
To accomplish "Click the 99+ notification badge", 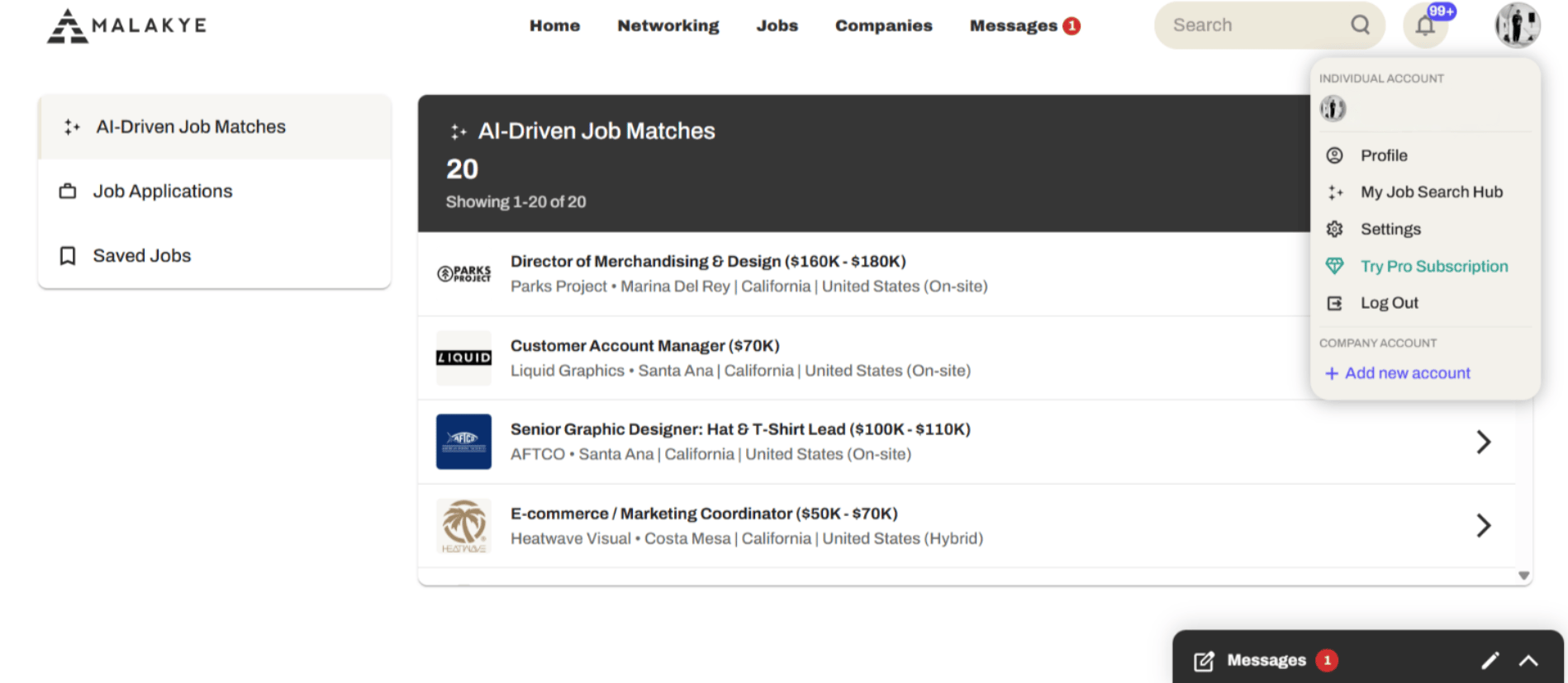I will tap(1442, 12).
